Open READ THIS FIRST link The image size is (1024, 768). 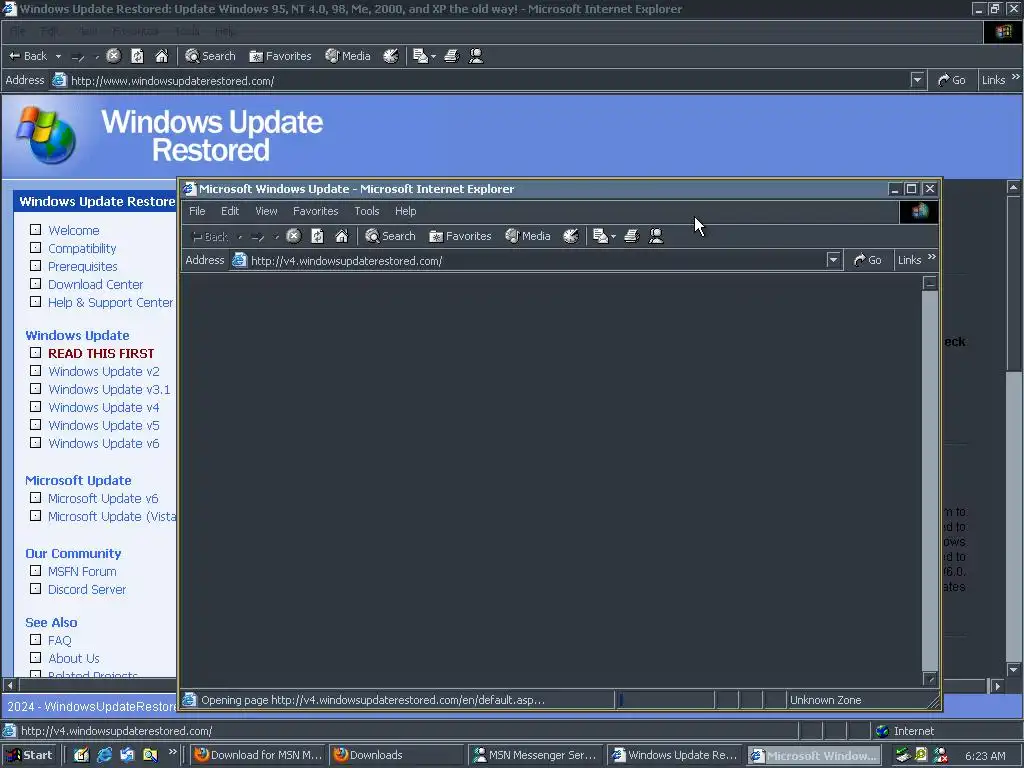point(101,353)
